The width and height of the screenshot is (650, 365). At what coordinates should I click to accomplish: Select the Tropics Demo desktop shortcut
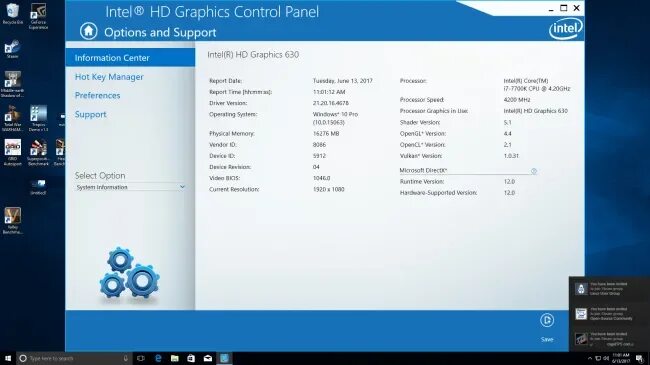38,119
